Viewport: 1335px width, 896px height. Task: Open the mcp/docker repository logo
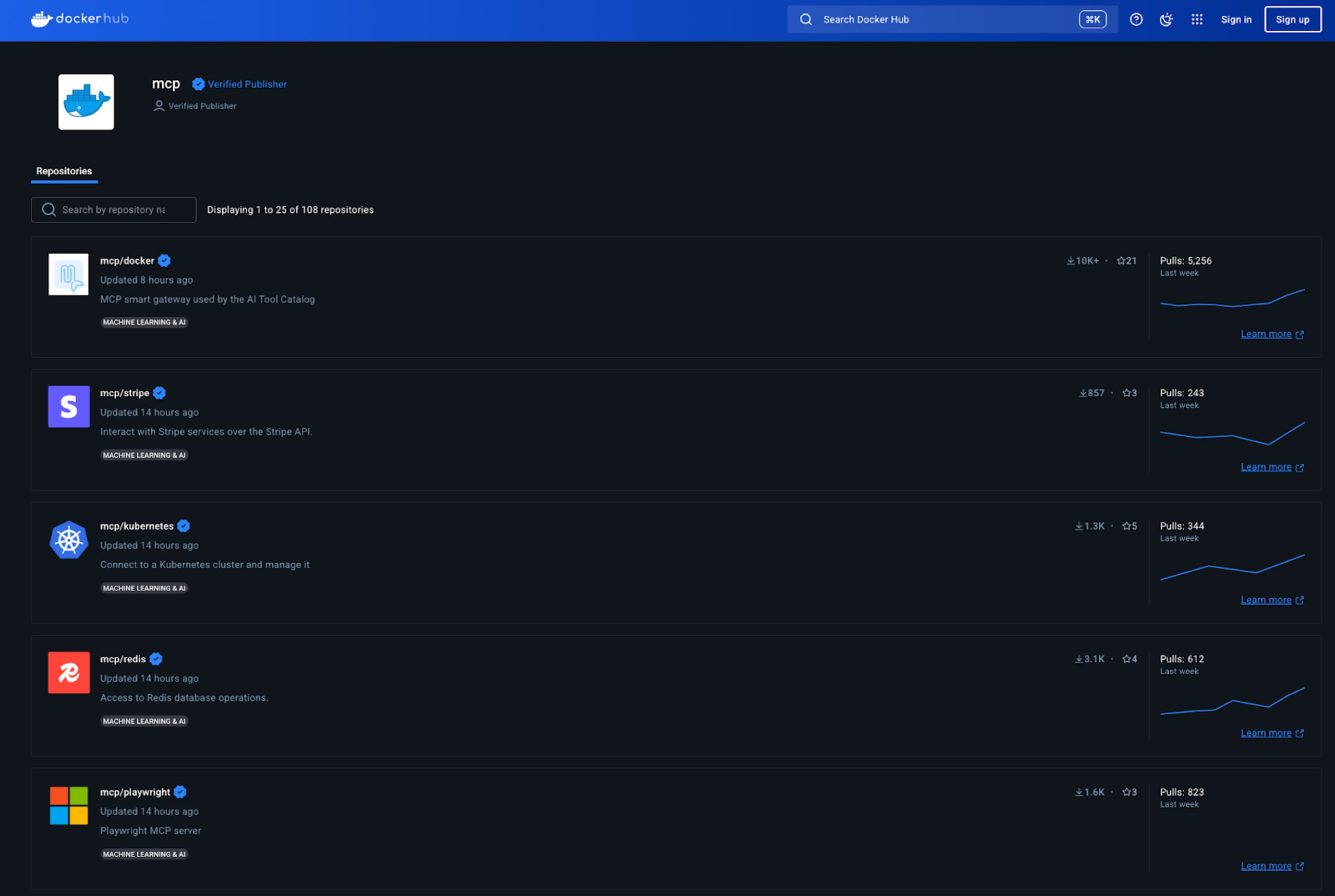point(68,274)
